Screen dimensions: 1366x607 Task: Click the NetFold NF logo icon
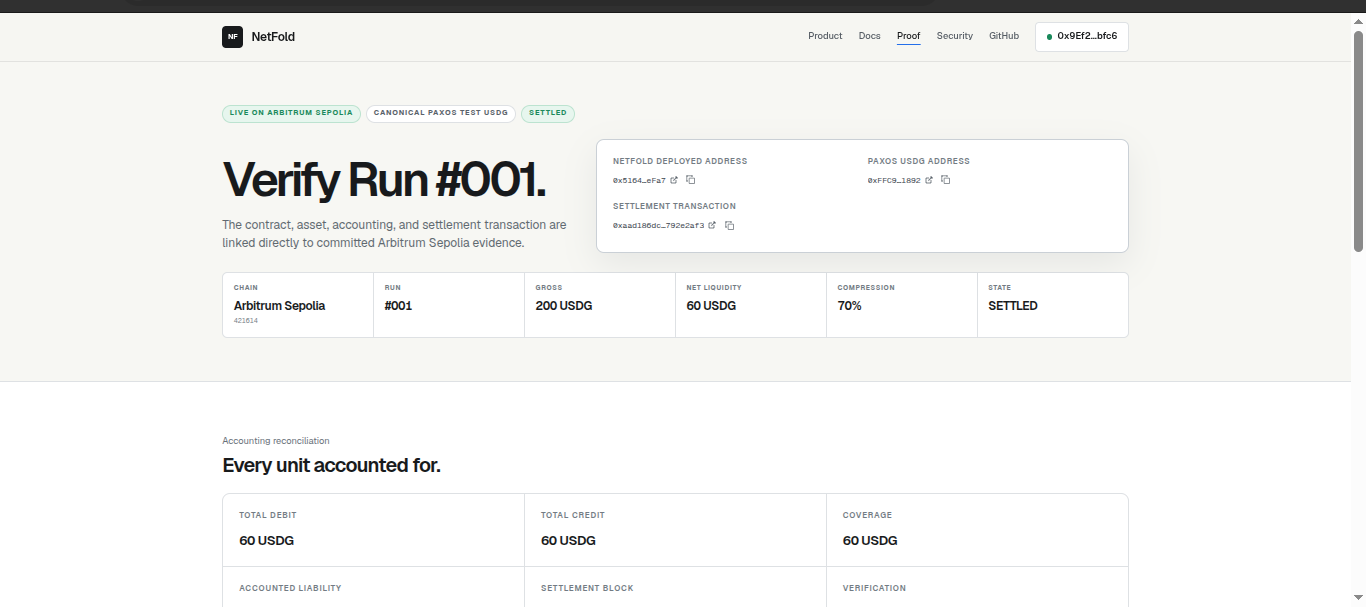[232, 36]
